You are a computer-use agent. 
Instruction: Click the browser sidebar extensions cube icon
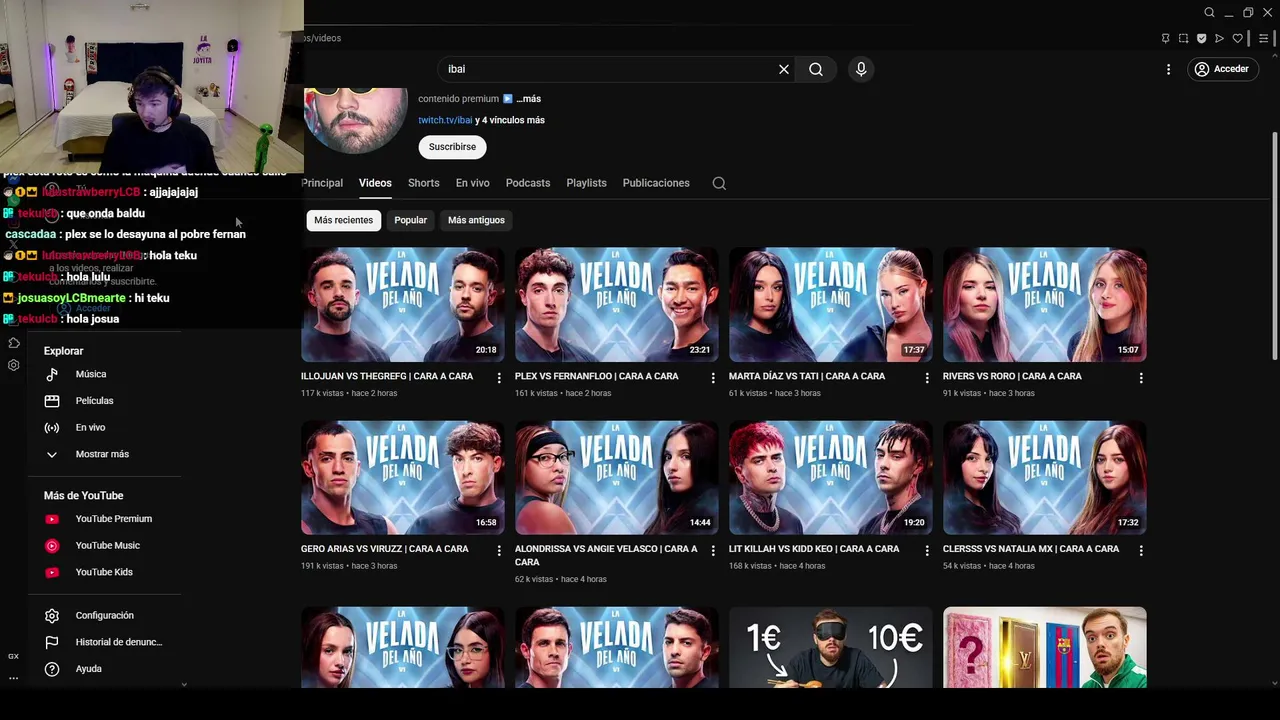pyautogui.click(x=14, y=343)
